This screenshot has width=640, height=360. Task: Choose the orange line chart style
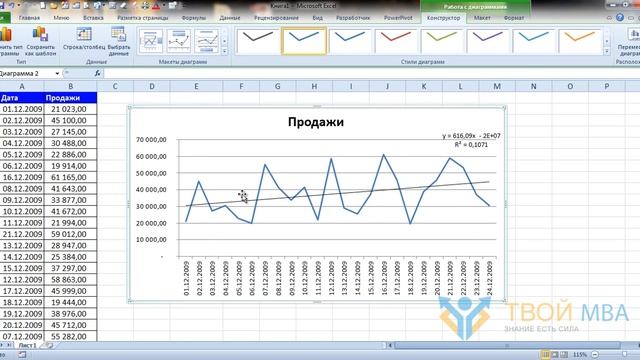point(579,41)
